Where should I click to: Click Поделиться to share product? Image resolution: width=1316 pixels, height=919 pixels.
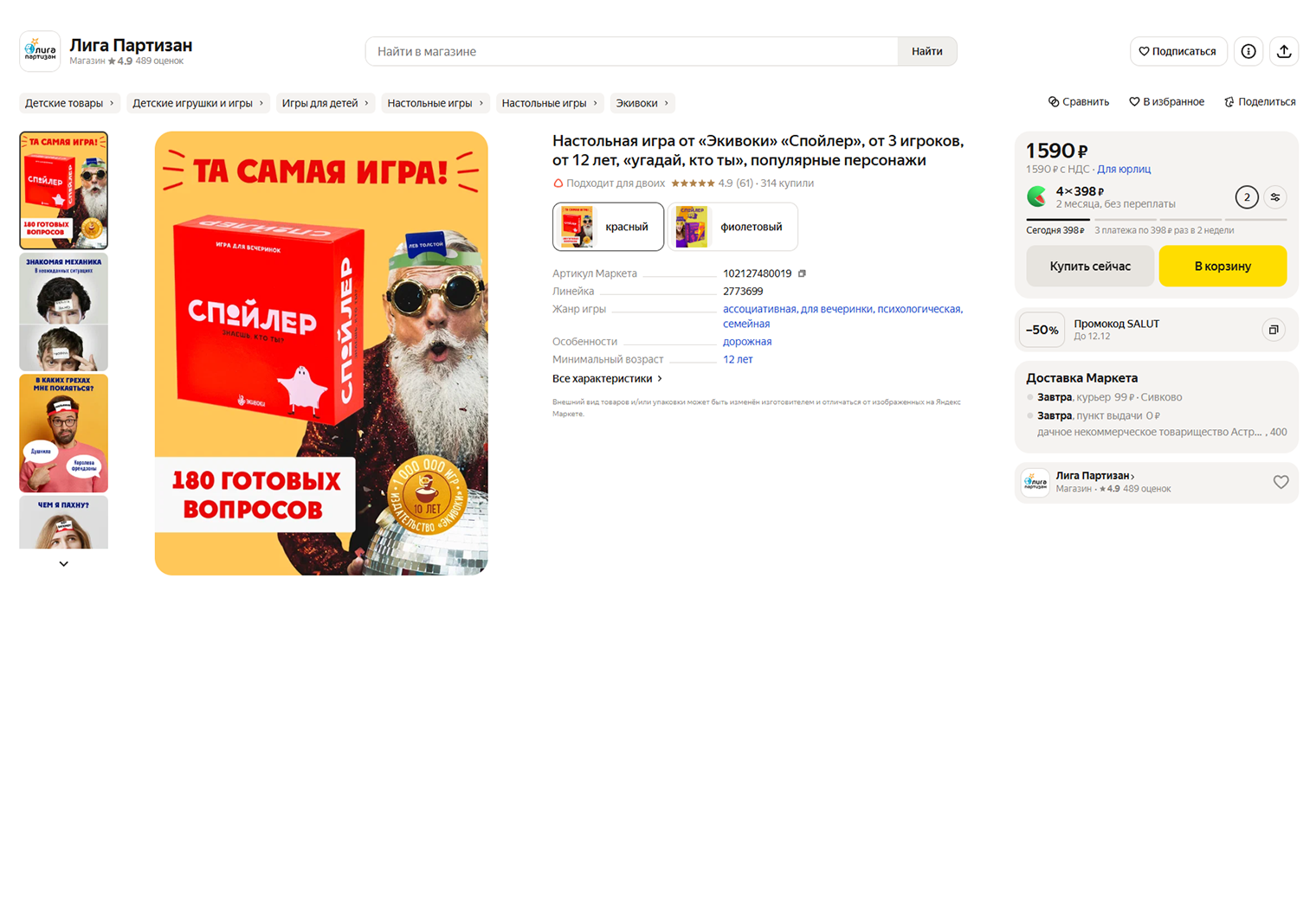[1260, 102]
